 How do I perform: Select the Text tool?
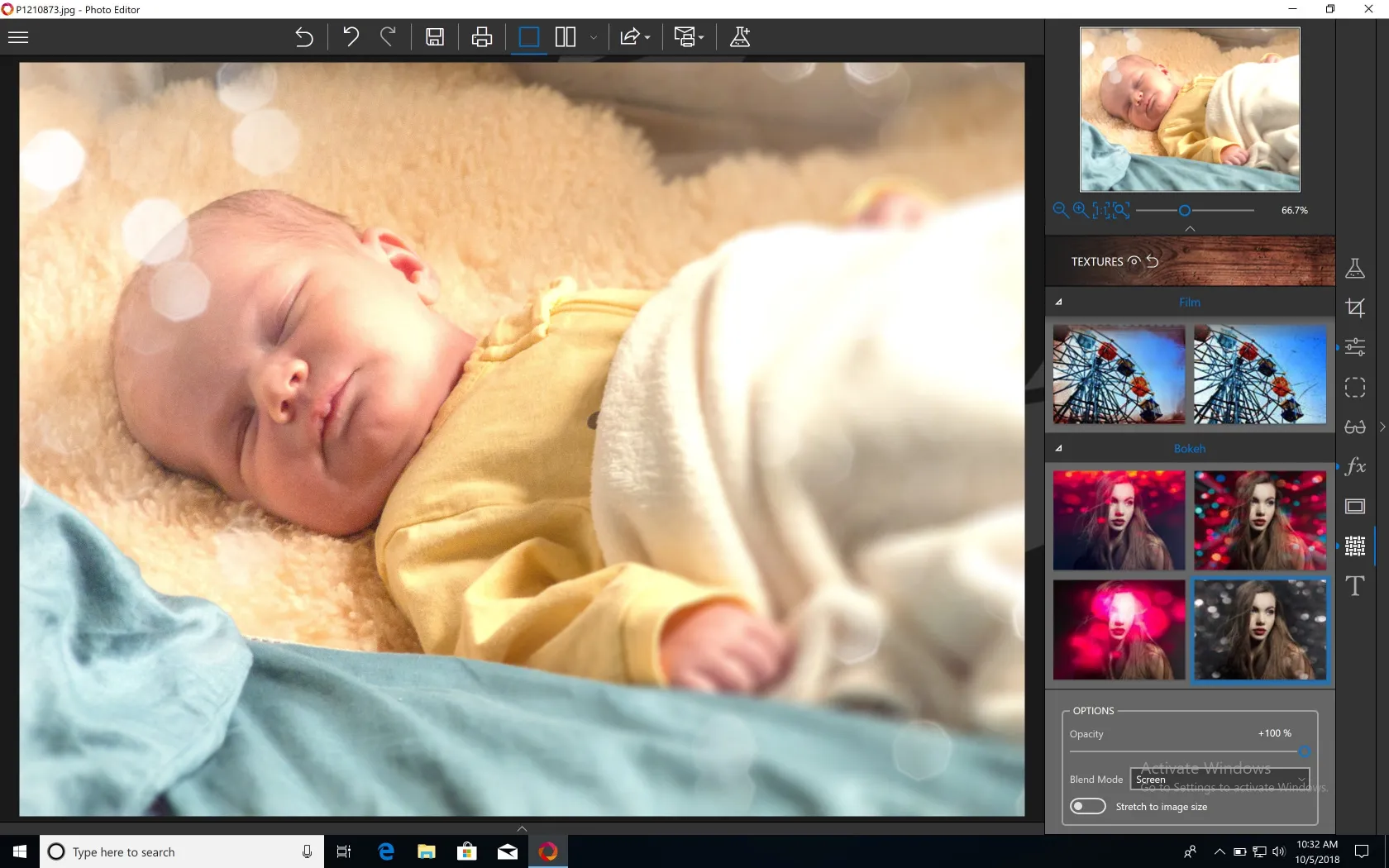click(x=1355, y=585)
